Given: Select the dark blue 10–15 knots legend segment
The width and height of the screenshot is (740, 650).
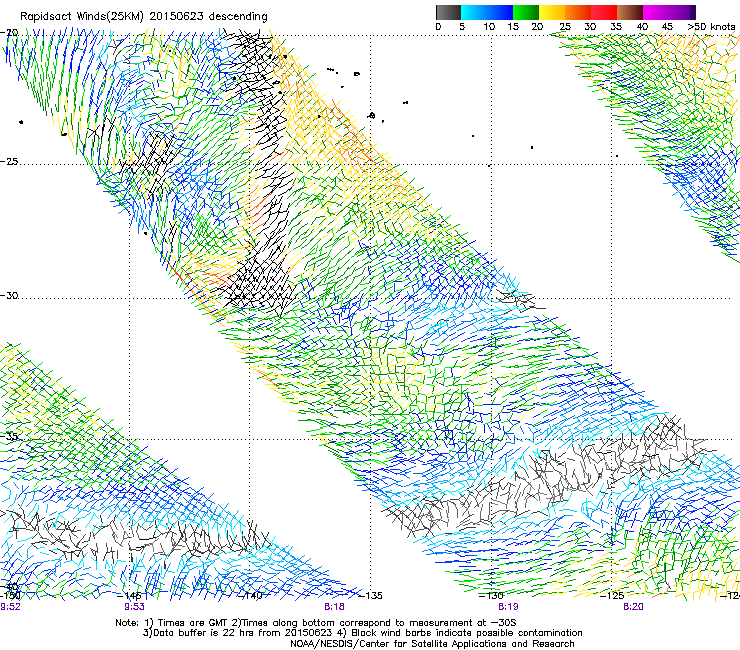Looking at the screenshot, I should (x=500, y=12).
